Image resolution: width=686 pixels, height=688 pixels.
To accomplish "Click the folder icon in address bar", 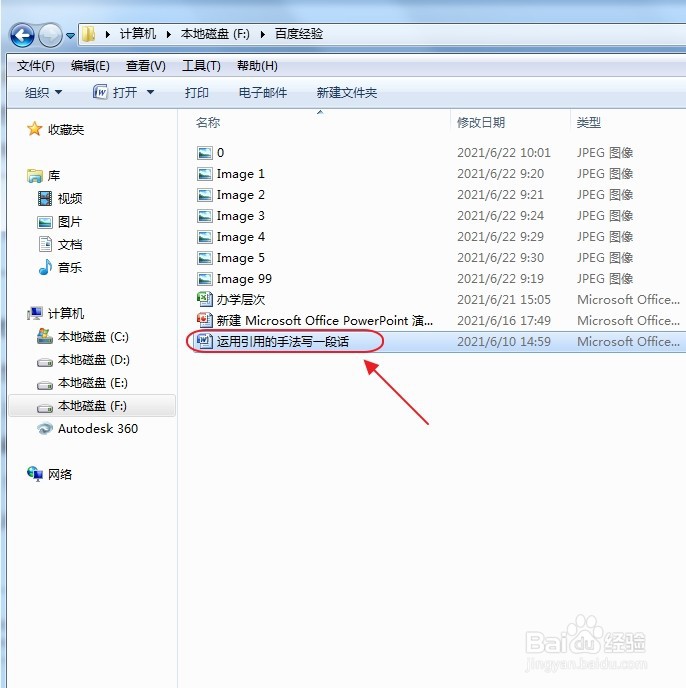I will coord(89,34).
